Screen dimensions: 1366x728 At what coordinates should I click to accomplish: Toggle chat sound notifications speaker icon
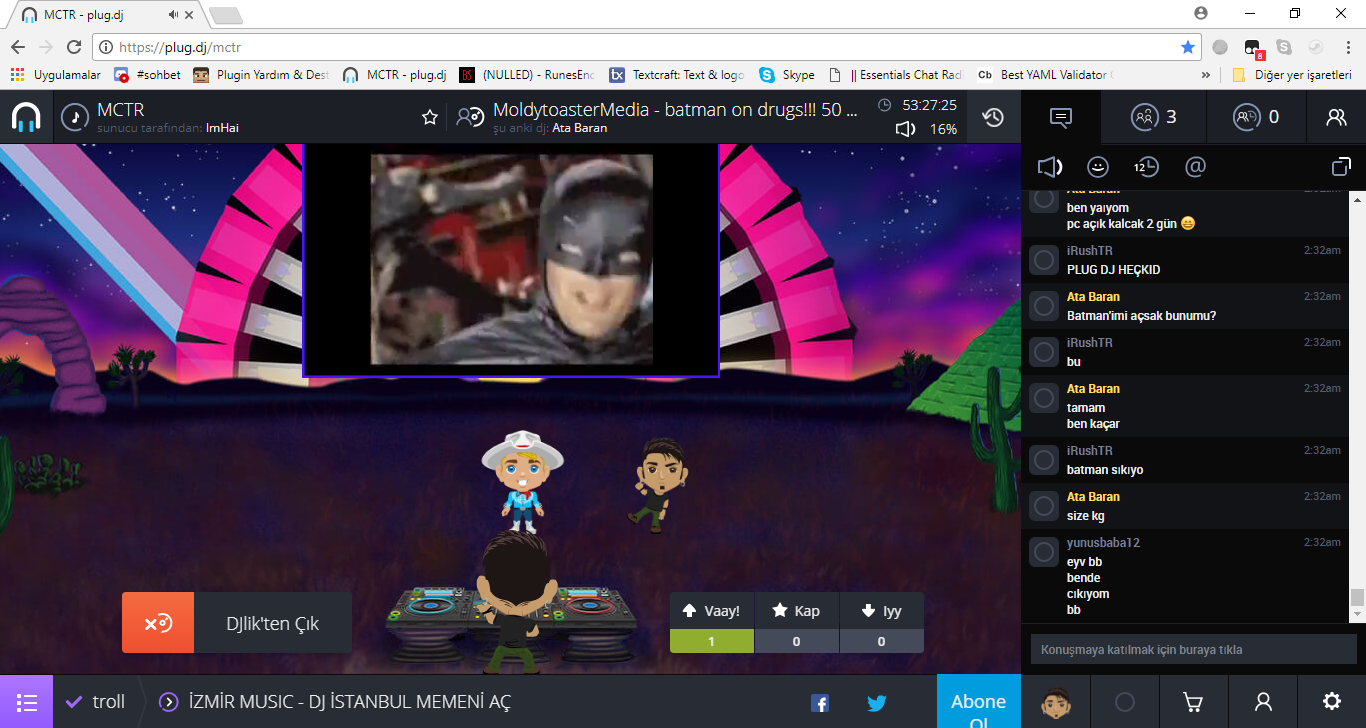[x=1050, y=166]
